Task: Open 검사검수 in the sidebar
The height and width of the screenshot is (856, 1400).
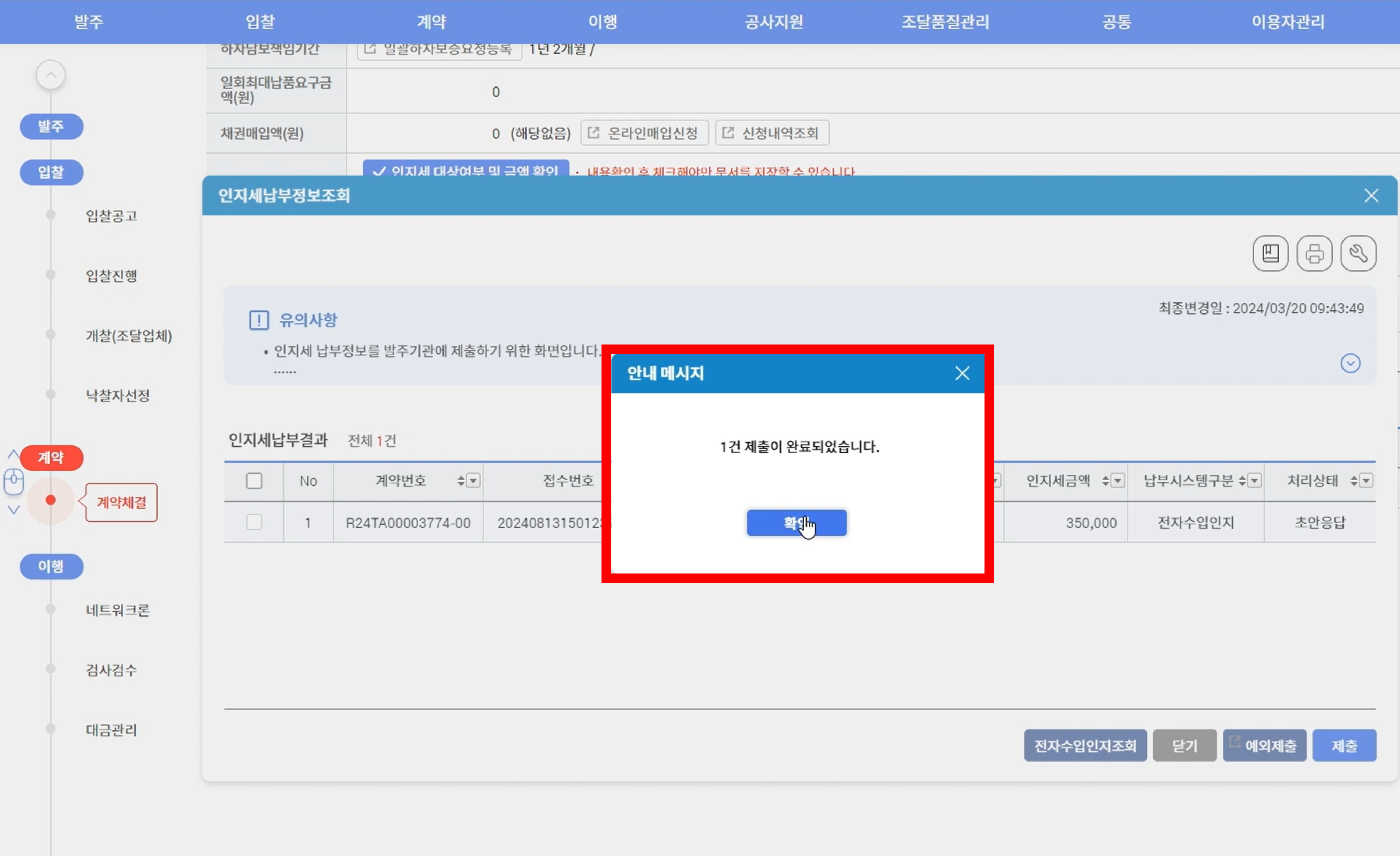Action: coord(111,670)
